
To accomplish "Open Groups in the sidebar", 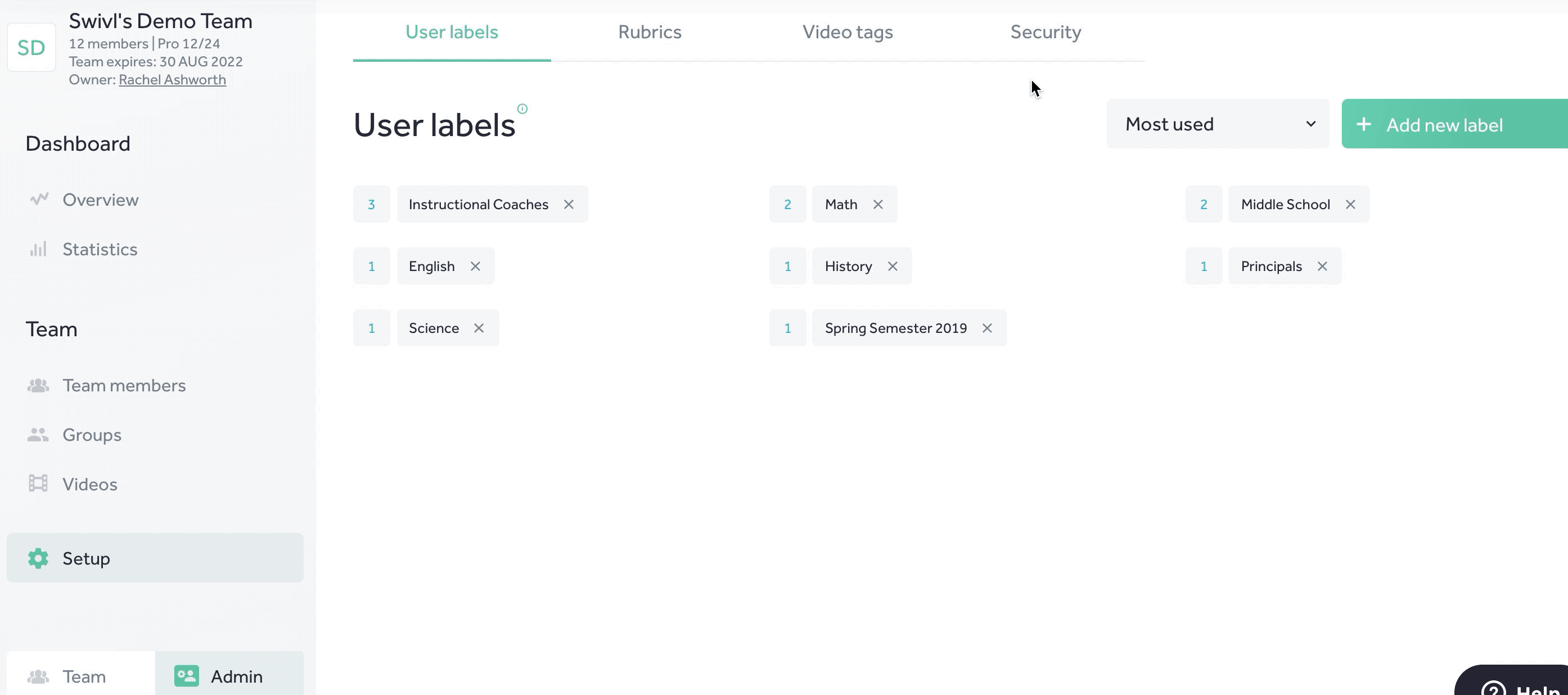I will [x=92, y=435].
